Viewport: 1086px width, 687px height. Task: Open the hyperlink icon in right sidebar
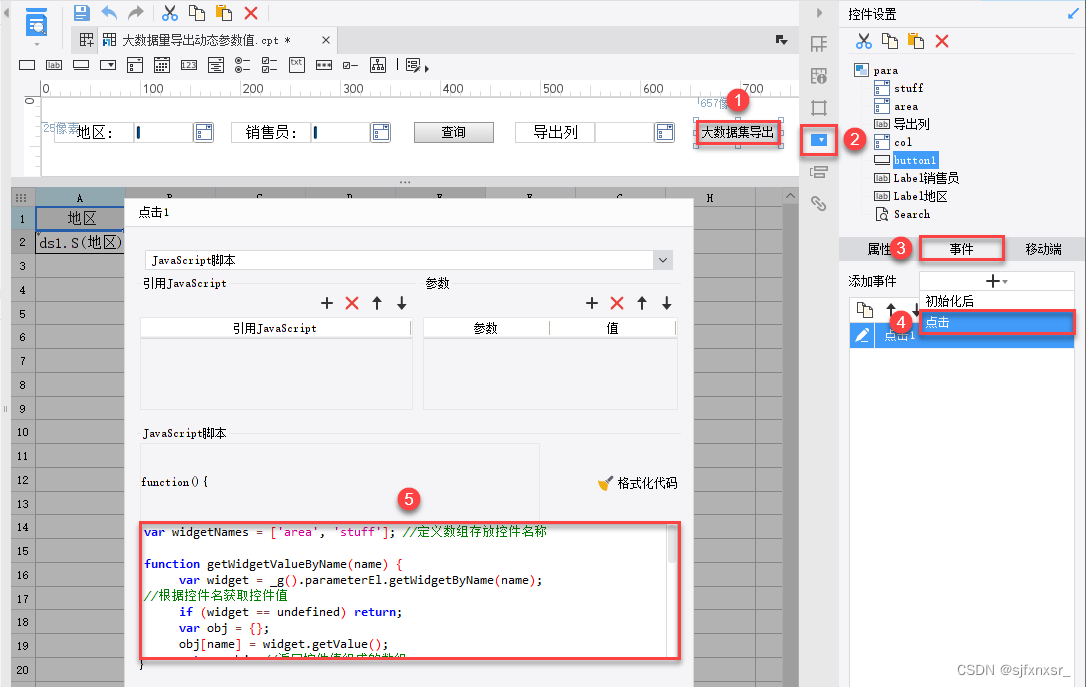819,203
